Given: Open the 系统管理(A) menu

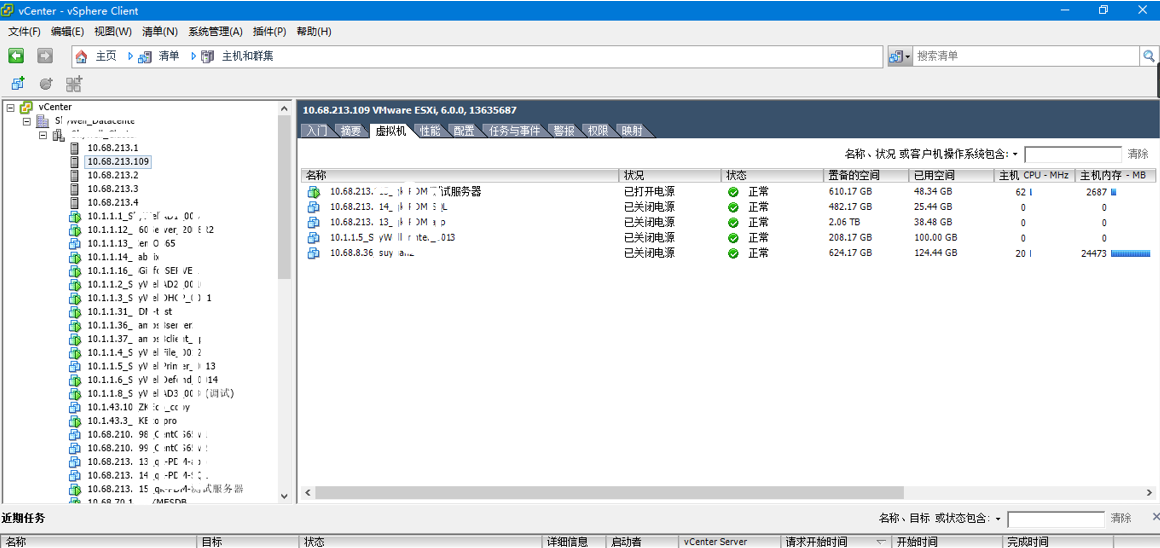Looking at the screenshot, I should point(215,32).
